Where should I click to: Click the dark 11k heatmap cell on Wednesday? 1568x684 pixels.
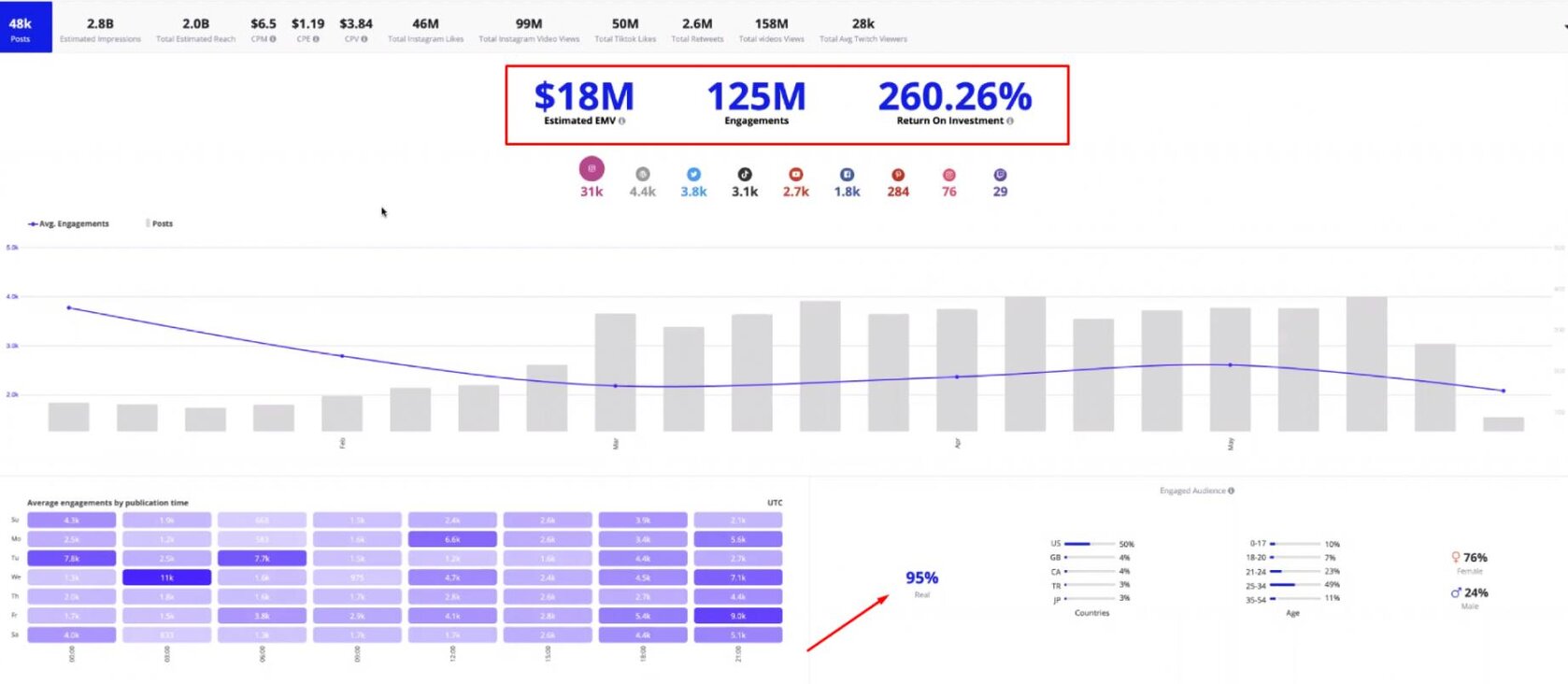[x=166, y=577]
